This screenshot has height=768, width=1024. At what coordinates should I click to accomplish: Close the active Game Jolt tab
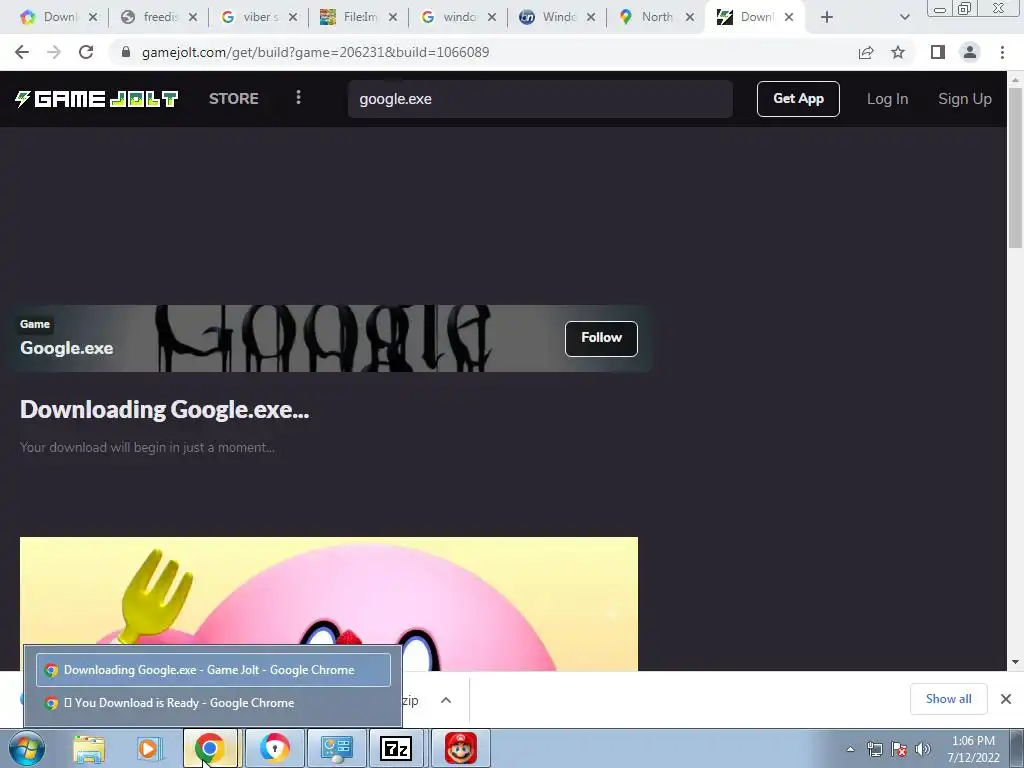click(789, 17)
